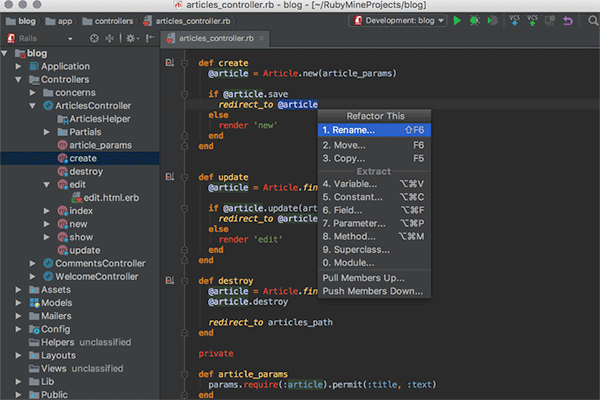Screen dimensions: 600x400
Task: Open project panel settings gear
Action: point(132,38)
